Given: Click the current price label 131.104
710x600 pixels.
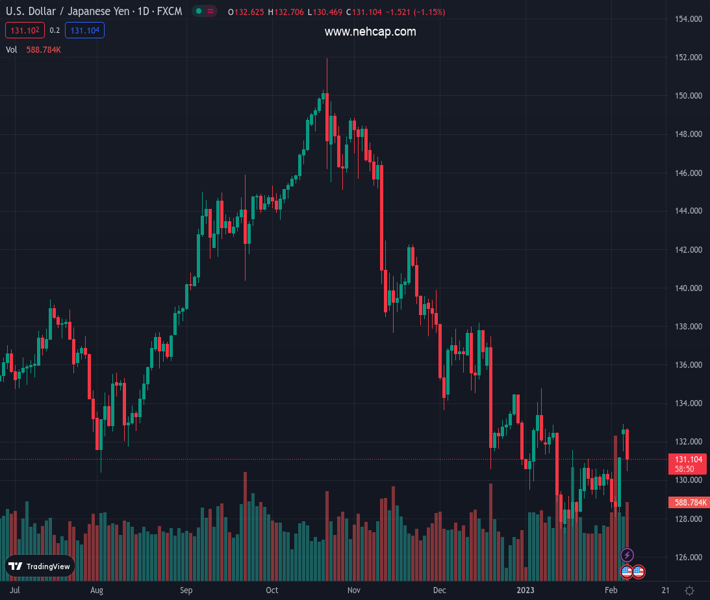Looking at the screenshot, I should point(685,458).
